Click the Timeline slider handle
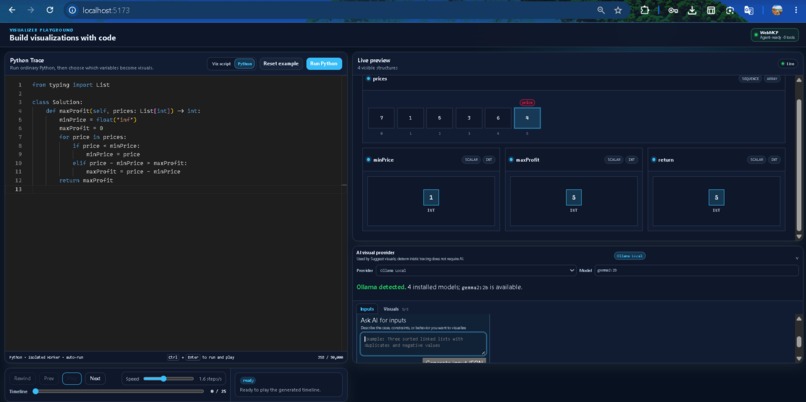Image resolution: width=806 pixels, height=402 pixels. [35, 391]
